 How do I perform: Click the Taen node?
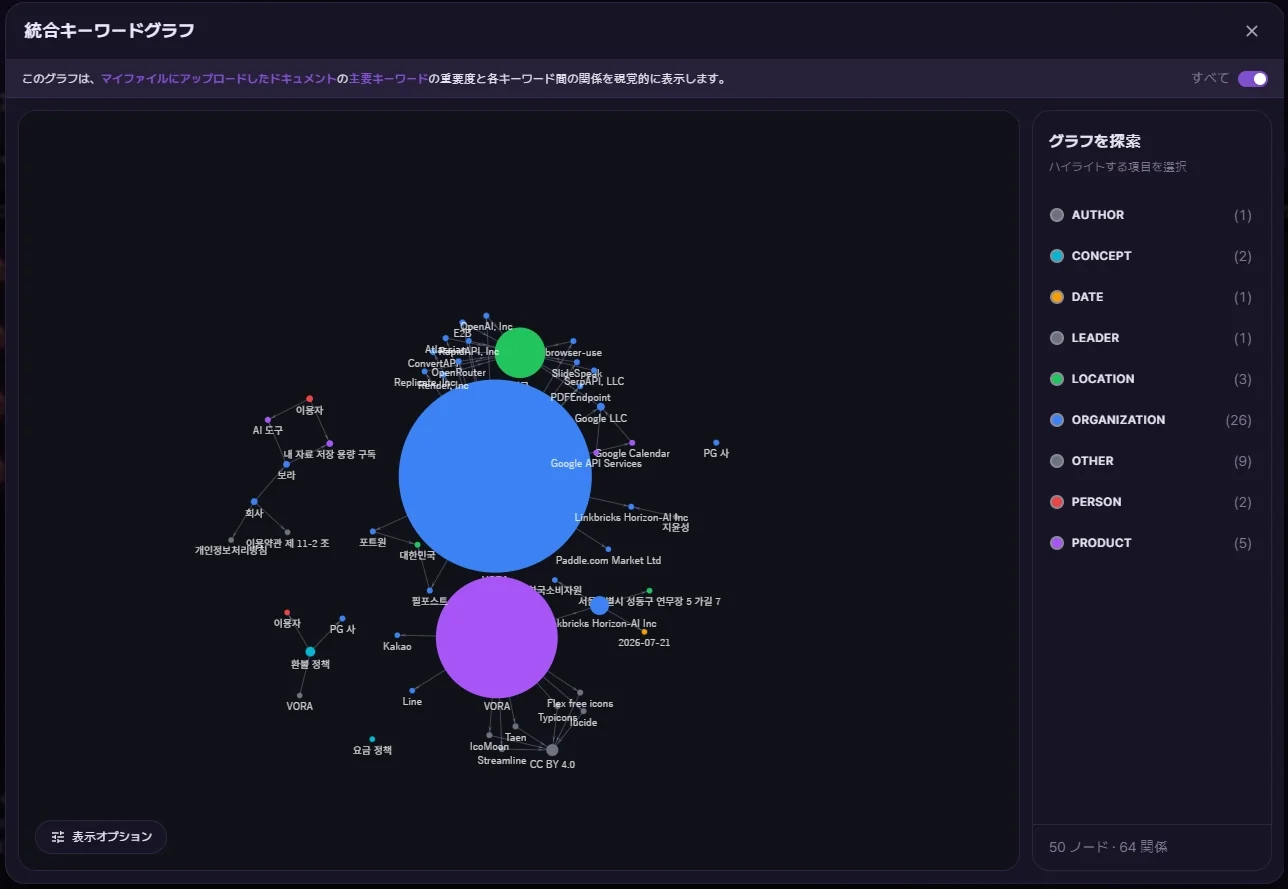coord(516,727)
